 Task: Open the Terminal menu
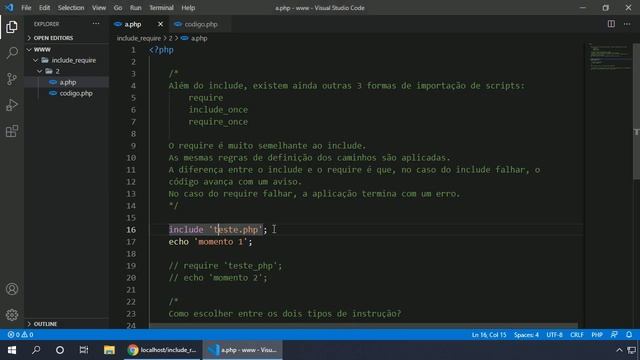[161, 8]
